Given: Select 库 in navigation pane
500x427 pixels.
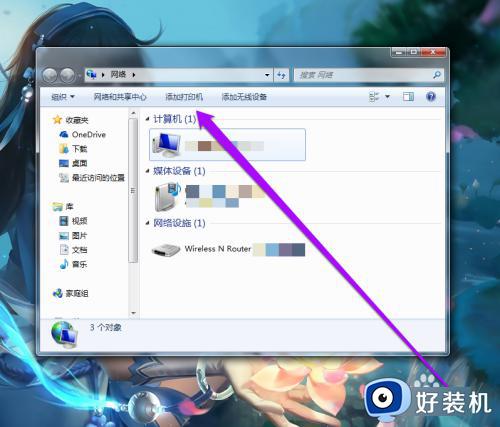Looking at the screenshot, I should point(69,207).
